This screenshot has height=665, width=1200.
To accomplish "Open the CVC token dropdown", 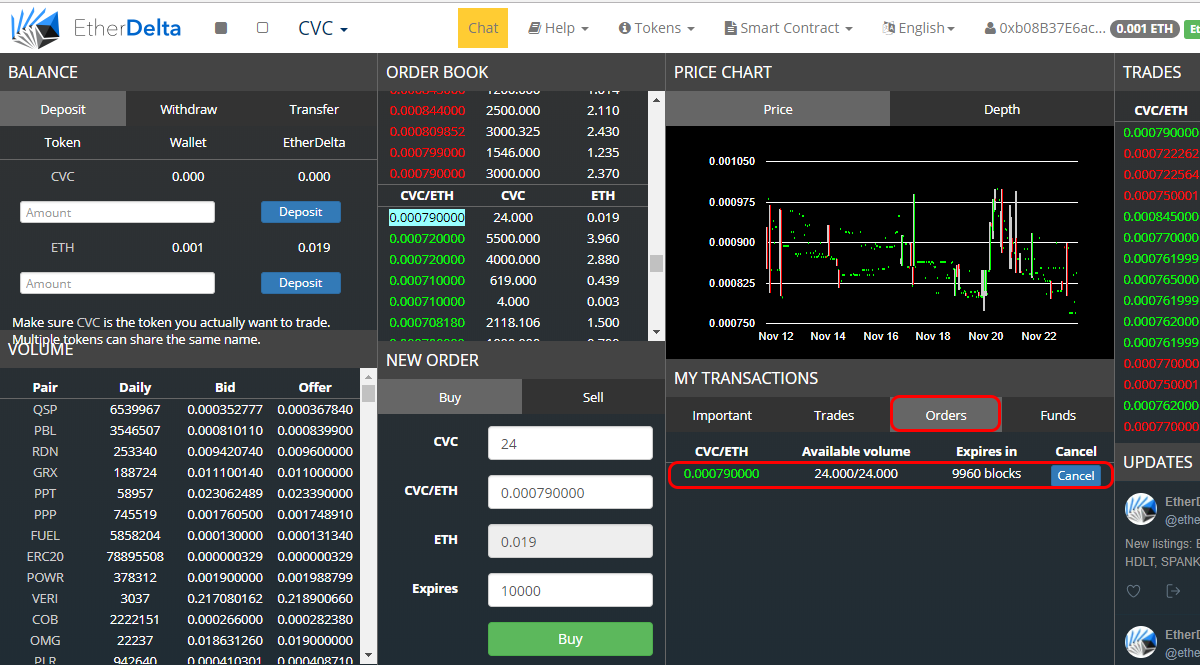I will coord(323,28).
